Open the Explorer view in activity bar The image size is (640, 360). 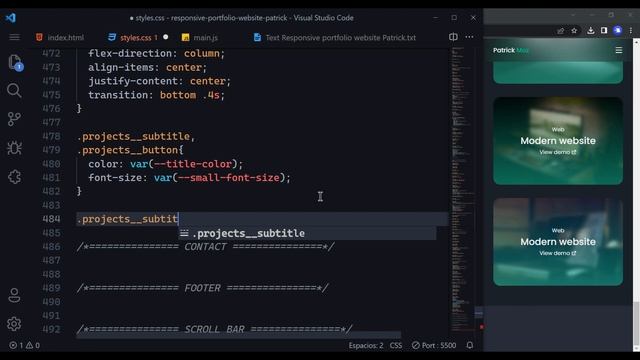[15, 62]
